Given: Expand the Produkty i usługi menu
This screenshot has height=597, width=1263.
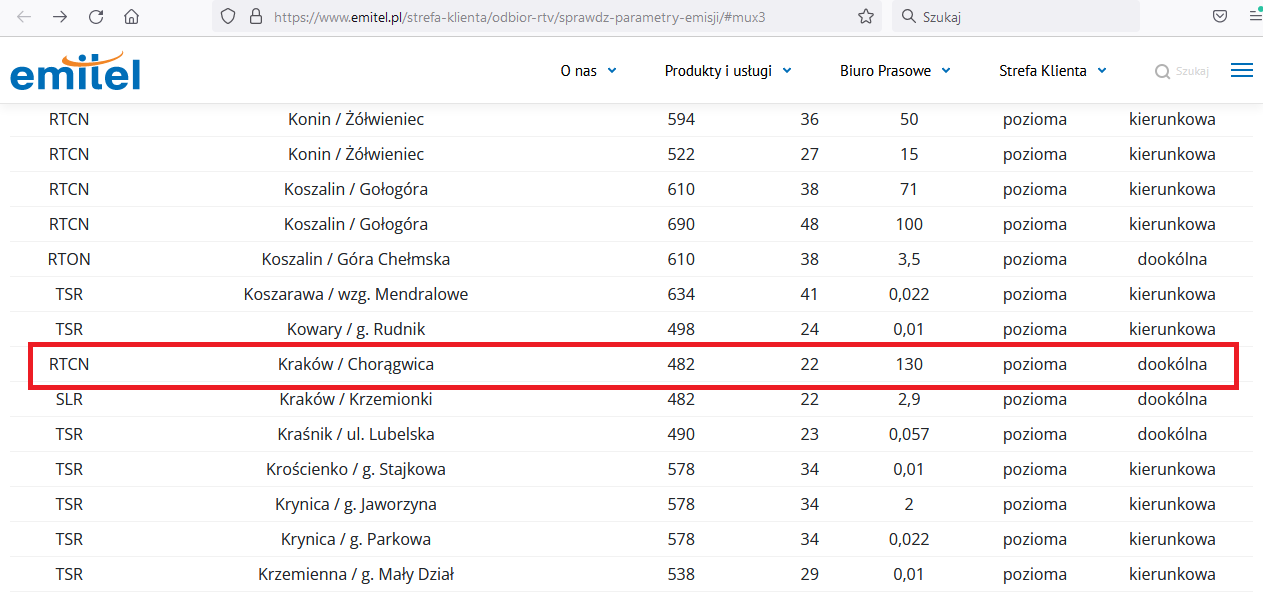Looking at the screenshot, I should click(x=728, y=71).
